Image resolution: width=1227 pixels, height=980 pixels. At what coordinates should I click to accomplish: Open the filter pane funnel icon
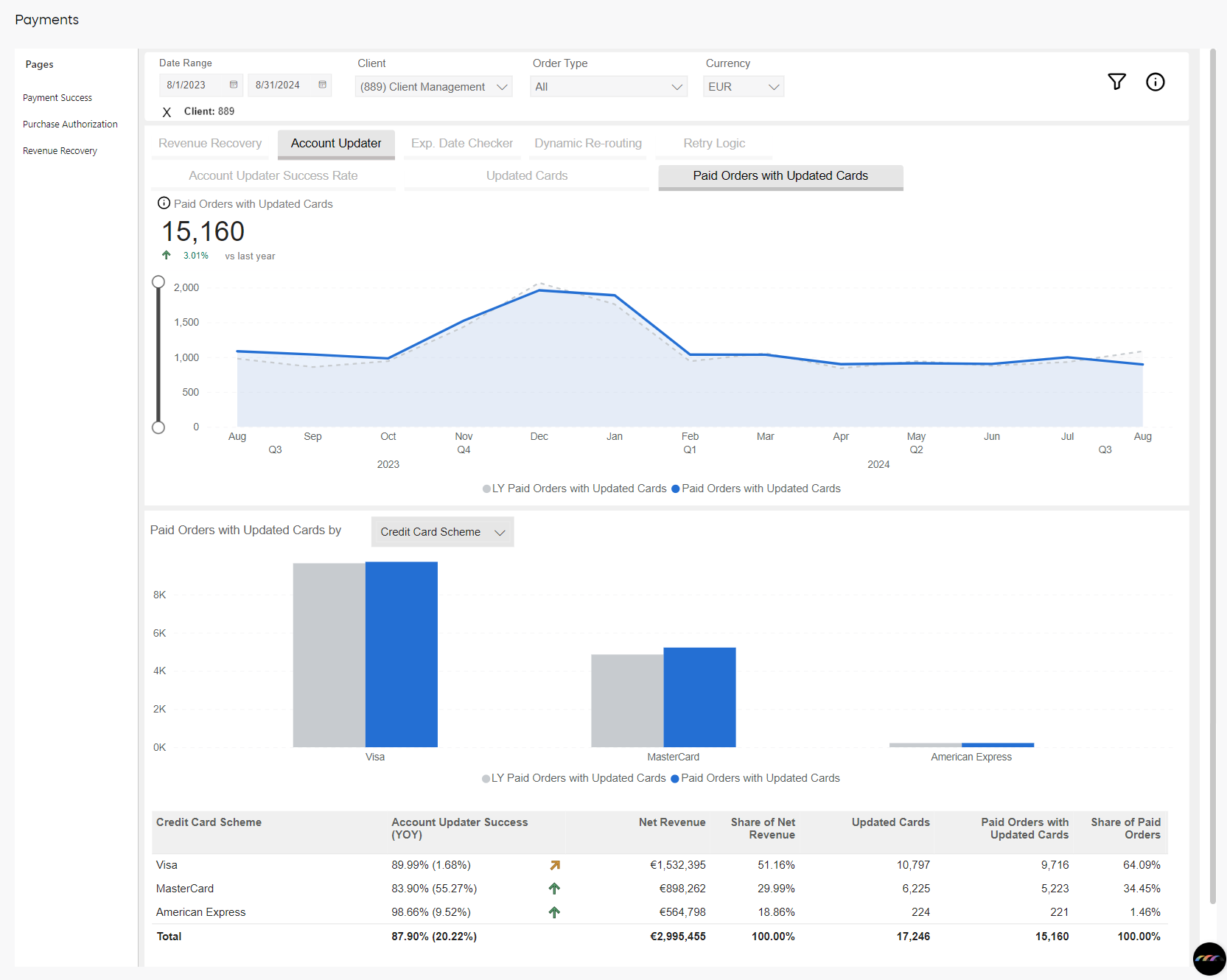[1116, 82]
